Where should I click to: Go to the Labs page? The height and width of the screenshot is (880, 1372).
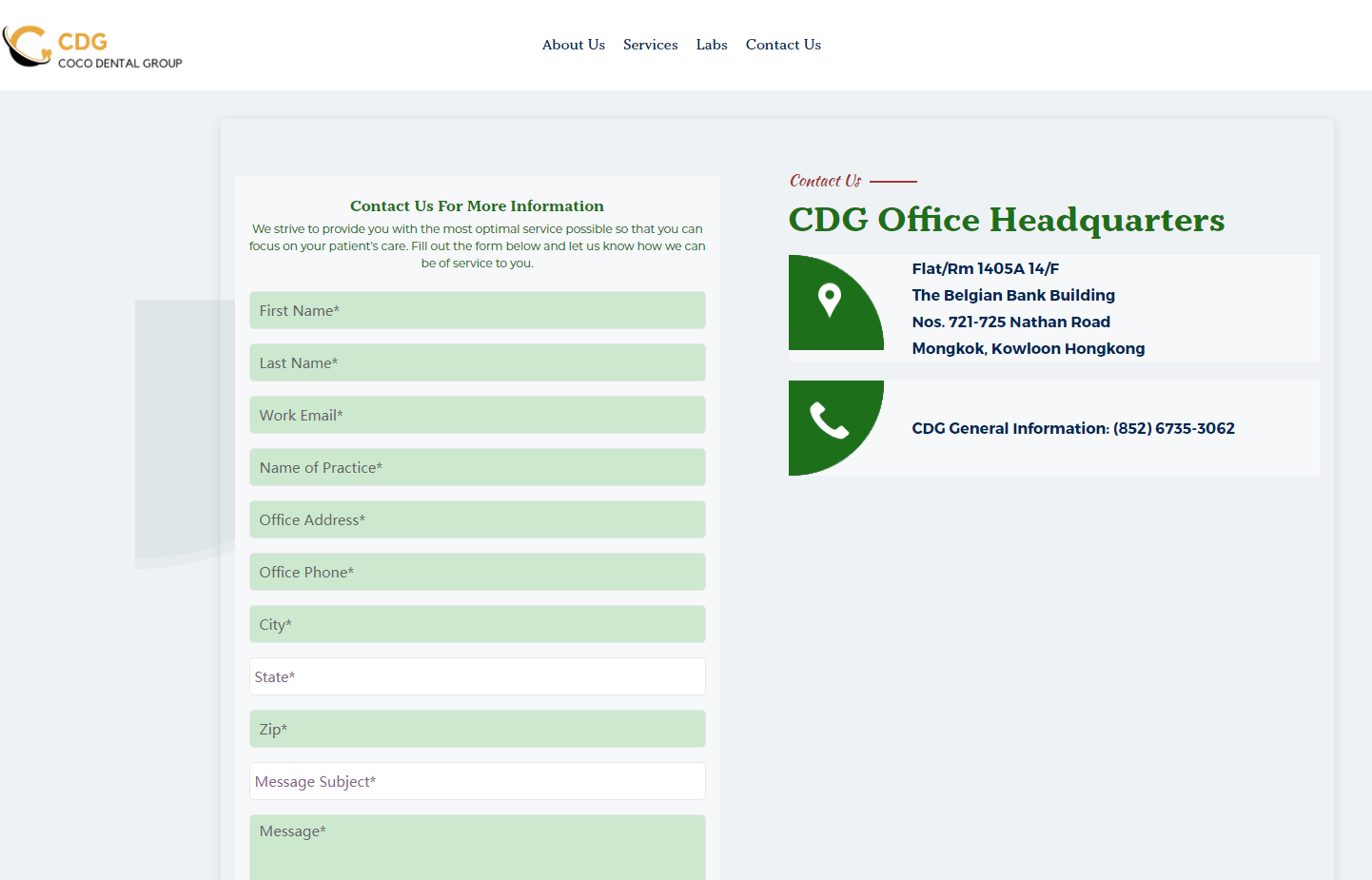[x=712, y=45]
